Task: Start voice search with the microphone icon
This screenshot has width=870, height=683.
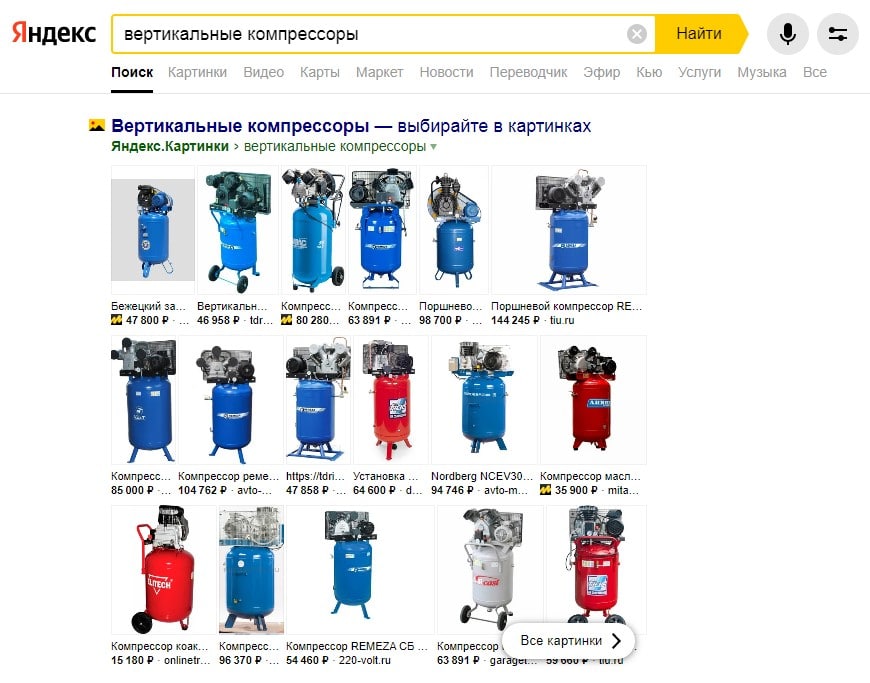Action: tap(787, 34)
